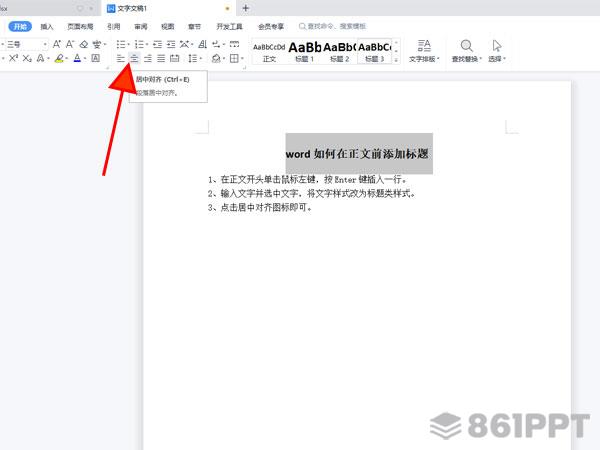The image size is (600, 450).
Task: Expand the shading dropdown arrow
Action: pyautogui.click(x=224, y=59)
